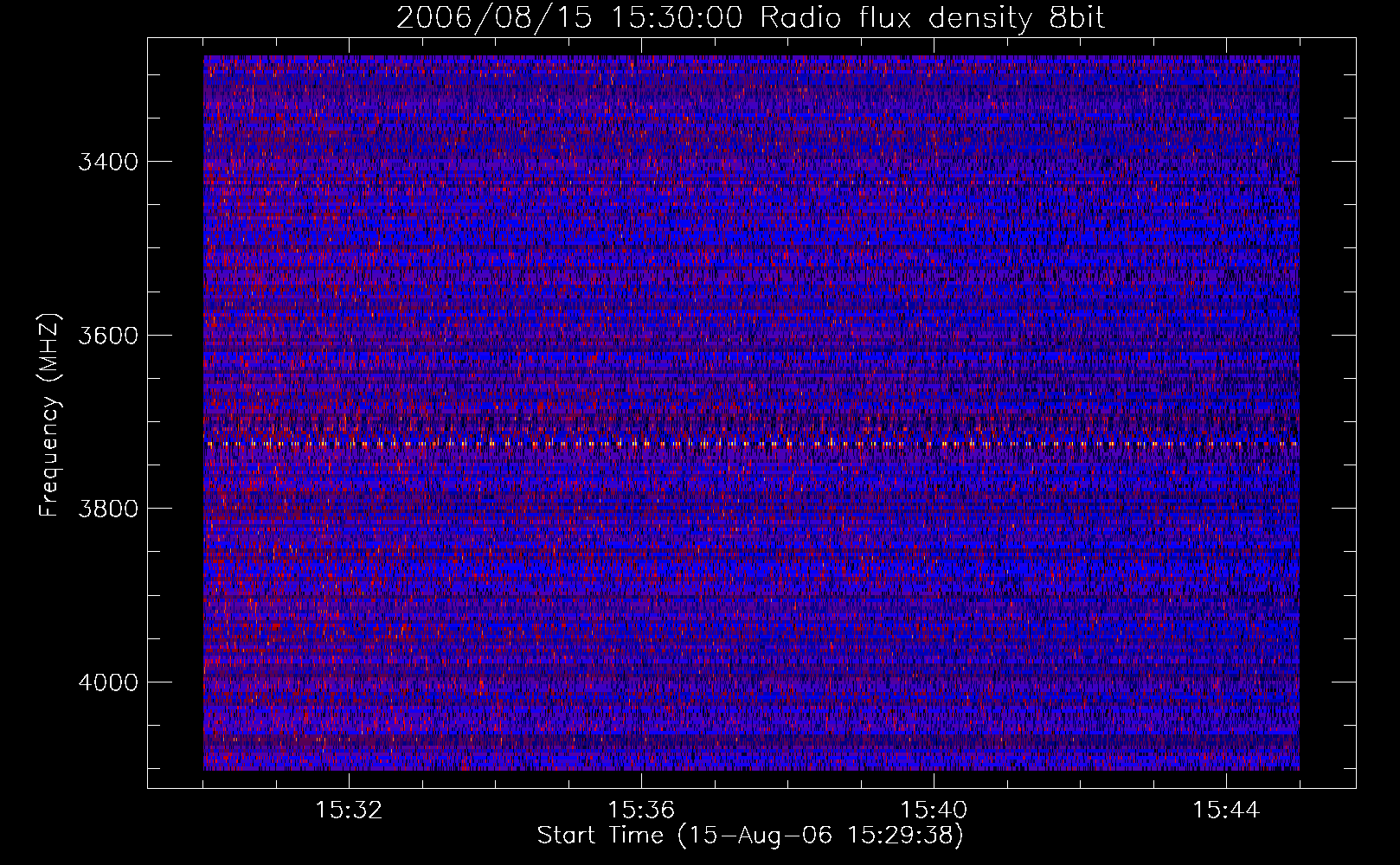The width and height of the screenshot is (1400, 865).
Task: Click the Start Time axis caption
Action: coord(750,836)
